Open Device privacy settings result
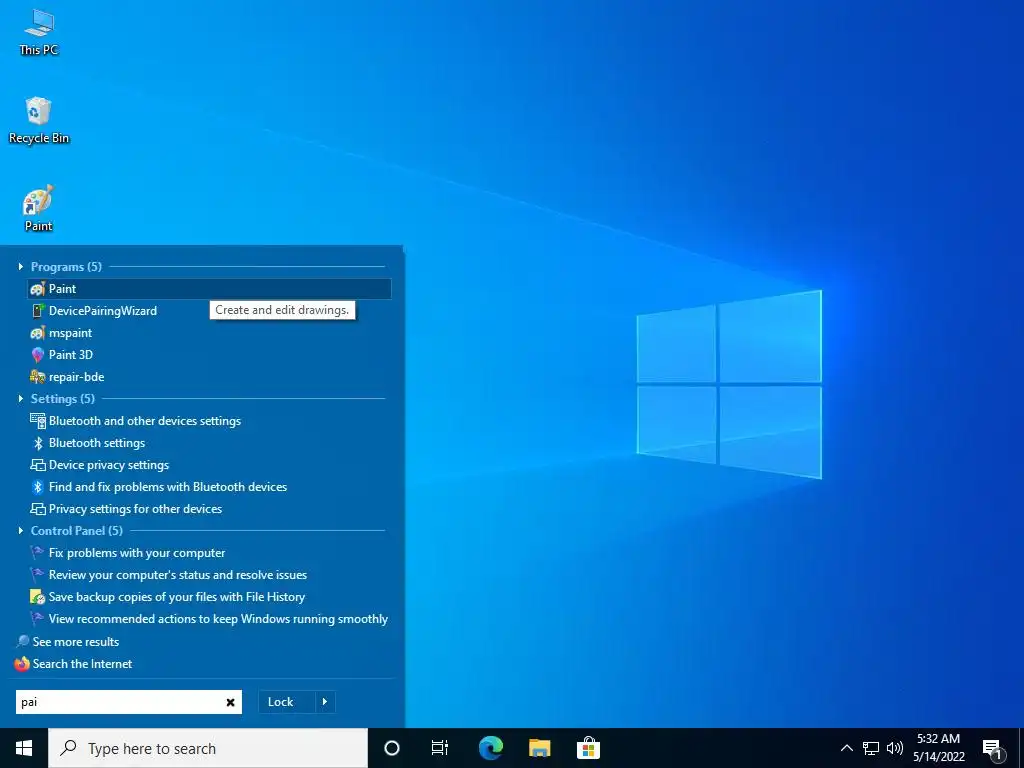The image size is (1024, 768). point(210,465)
